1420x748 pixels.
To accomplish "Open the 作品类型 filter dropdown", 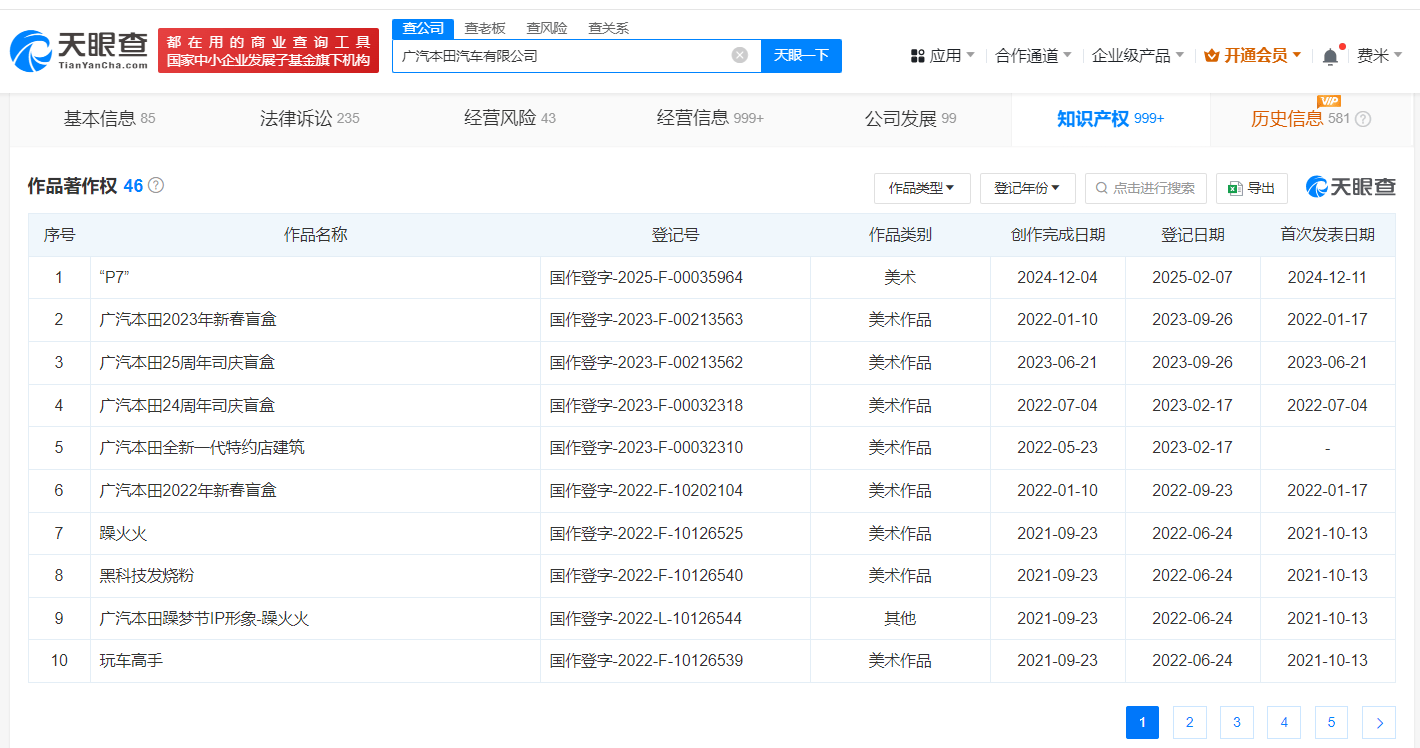I will pos(922,188).
